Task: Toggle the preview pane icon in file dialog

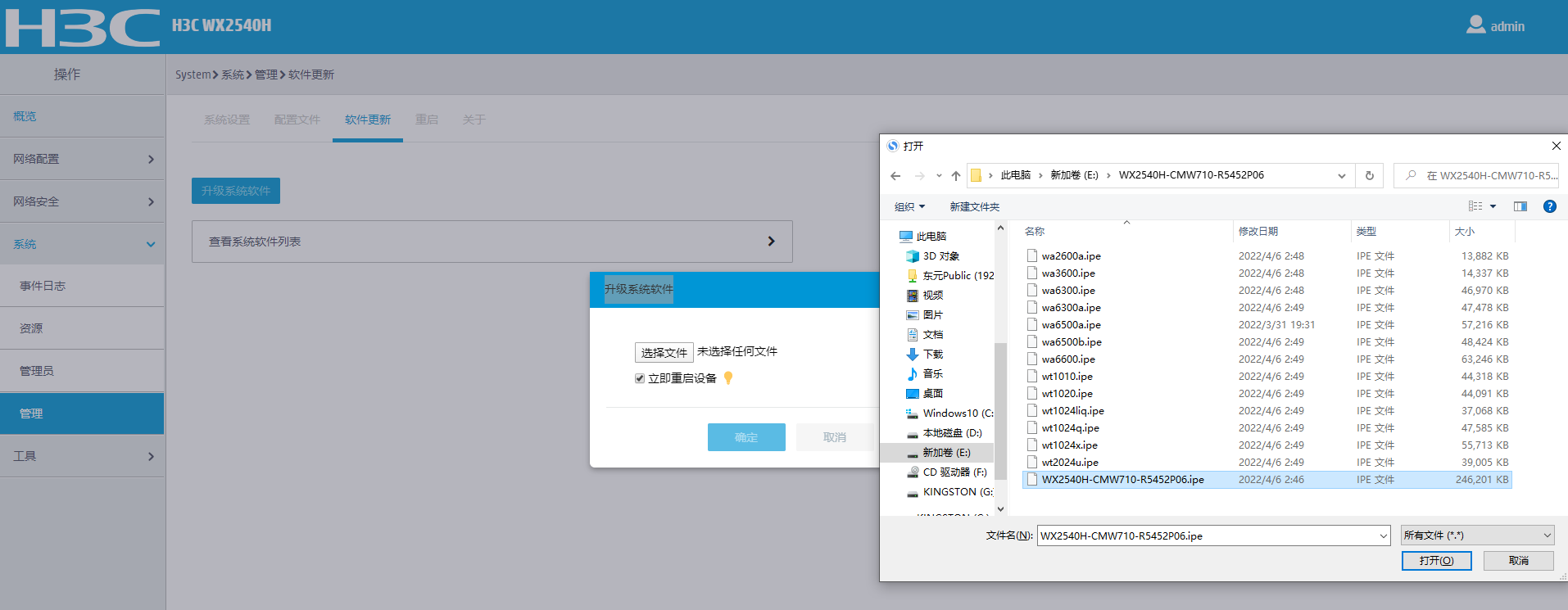Action: click(x=1520, y=206)
